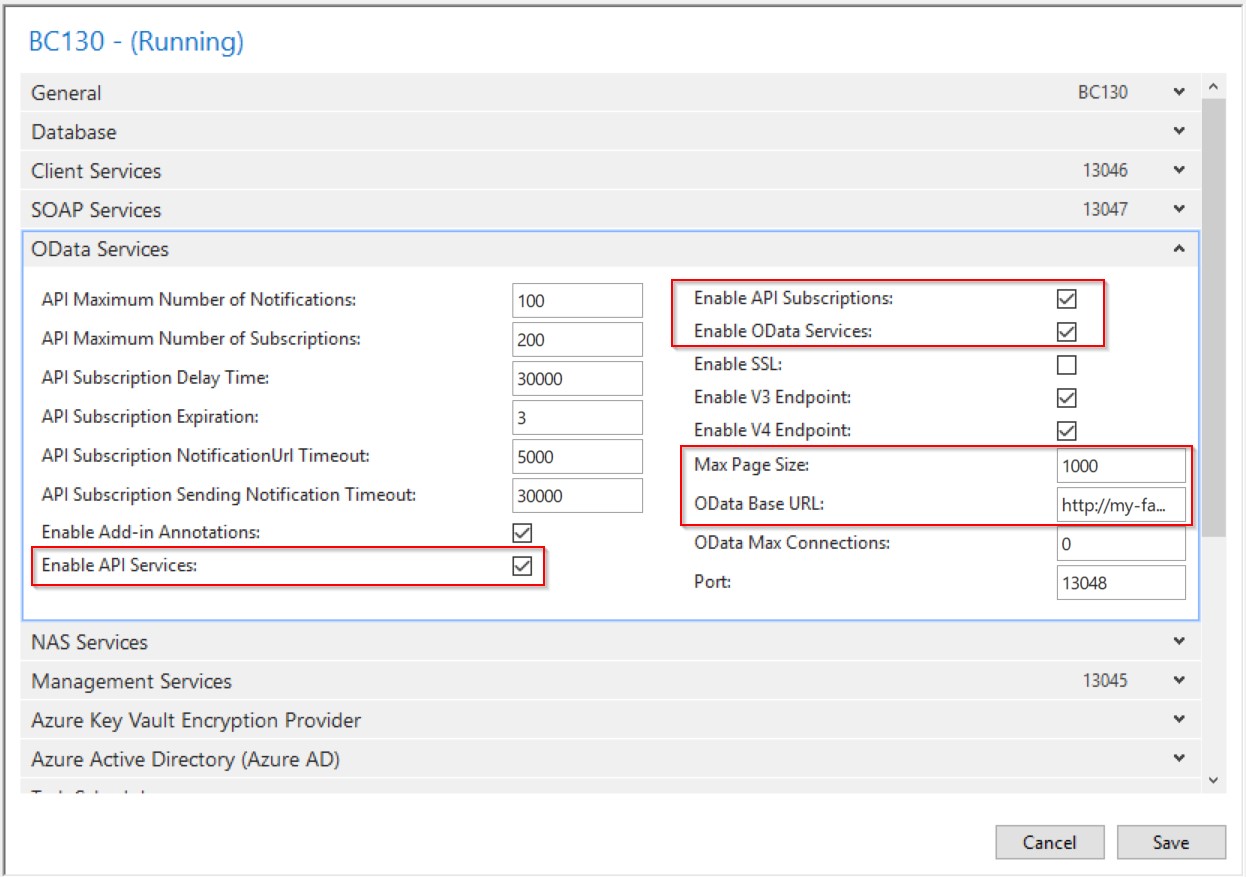Expand the Database section chevron
The height and width of the screenshot is (877, 1246).
point(1179,131)
